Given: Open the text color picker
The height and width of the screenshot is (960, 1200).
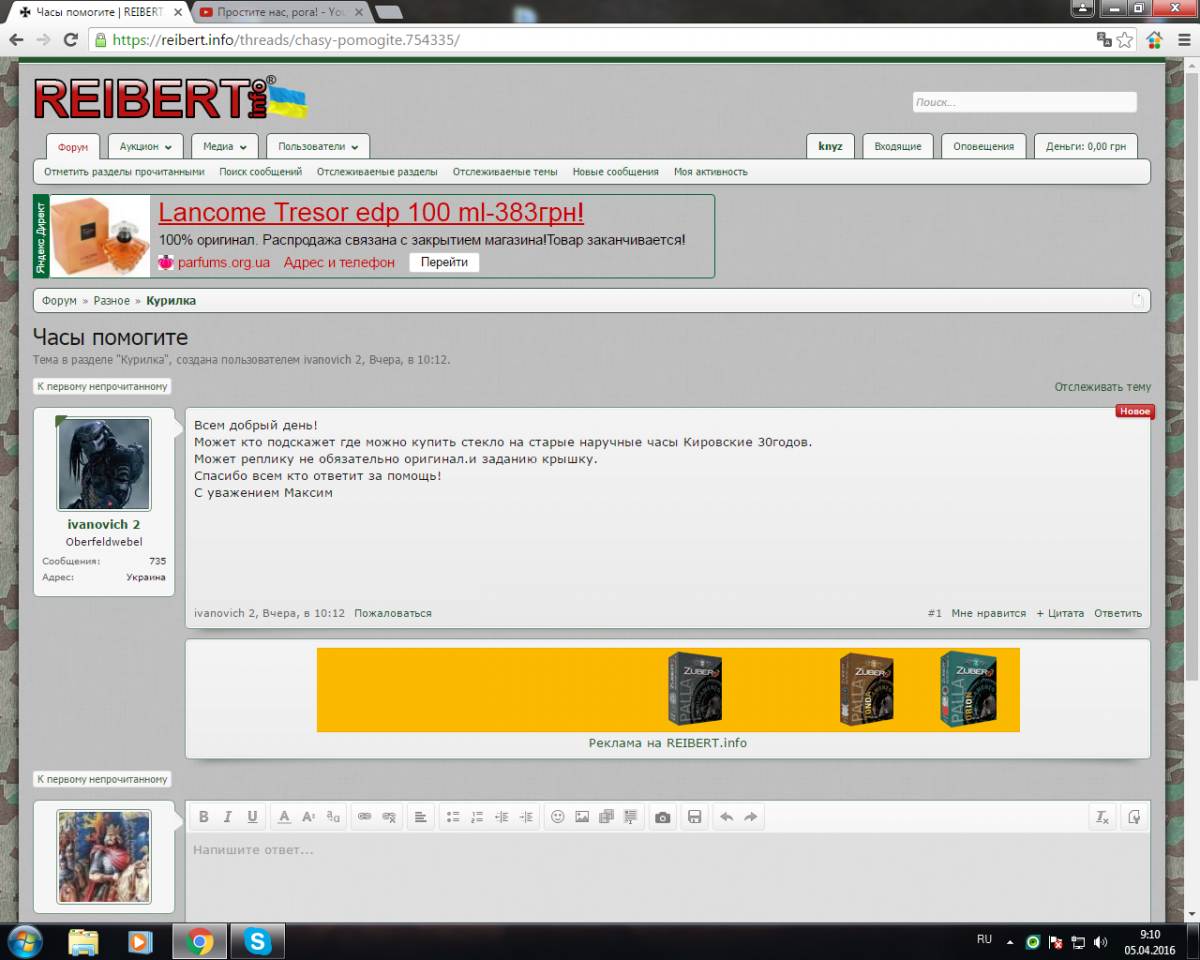Looking at the screenshot, I should click(x=284, y=817).
